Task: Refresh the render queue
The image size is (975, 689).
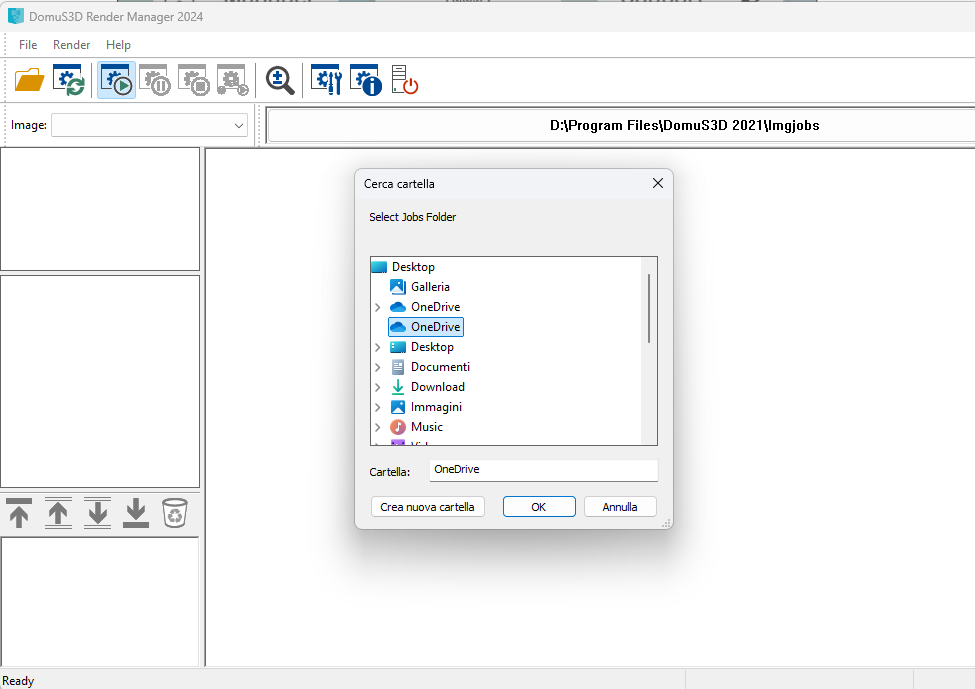Action: pyautogui.click(x=67, y=79)
